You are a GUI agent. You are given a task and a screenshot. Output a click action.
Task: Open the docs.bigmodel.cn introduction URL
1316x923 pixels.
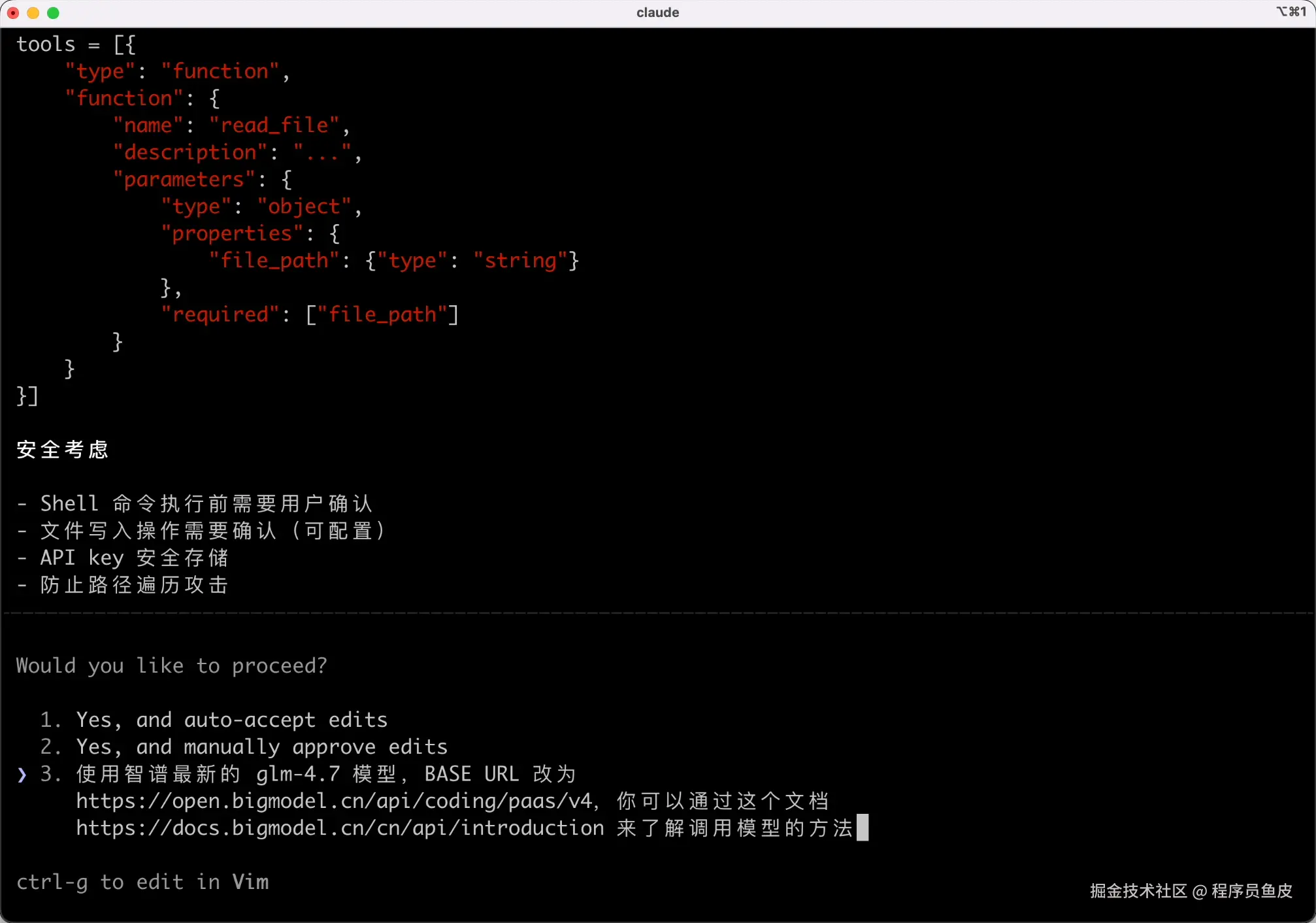(340, 828)
